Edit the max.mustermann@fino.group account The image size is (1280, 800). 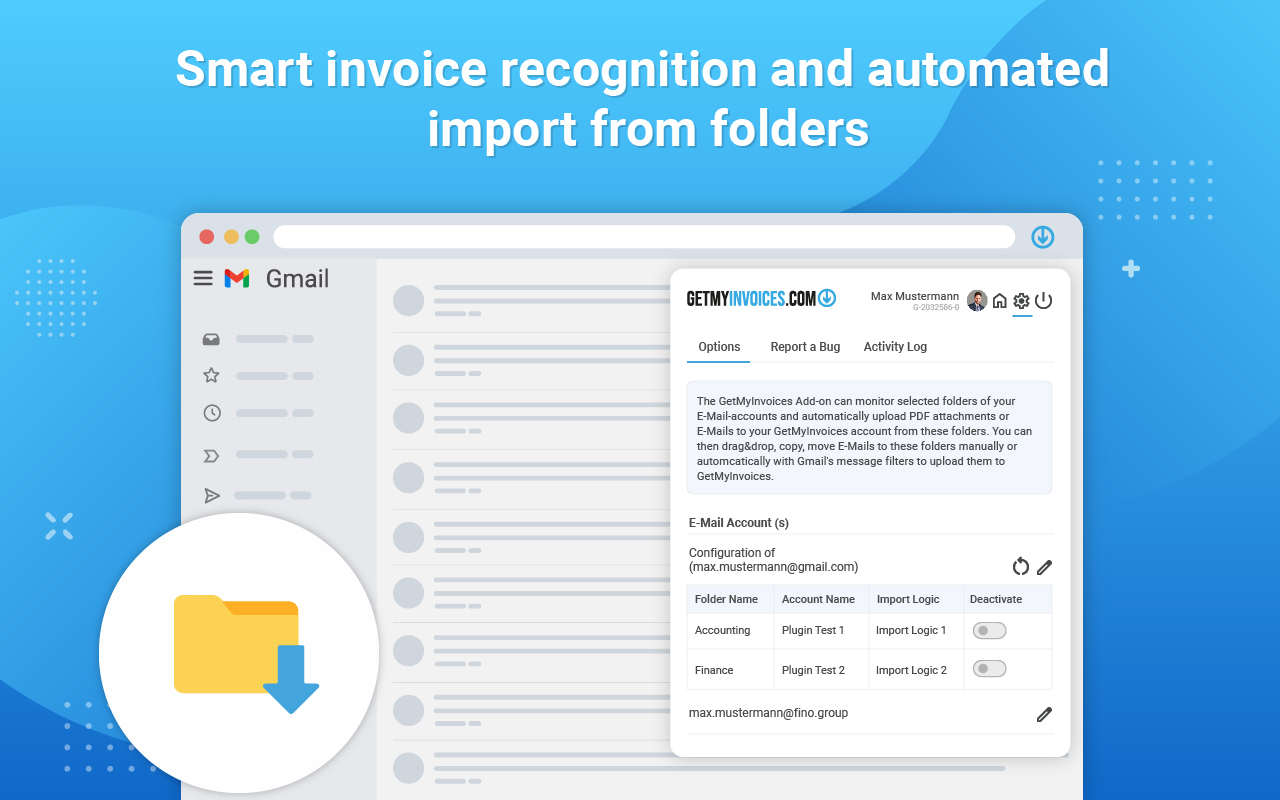[x=1044, y=714]
